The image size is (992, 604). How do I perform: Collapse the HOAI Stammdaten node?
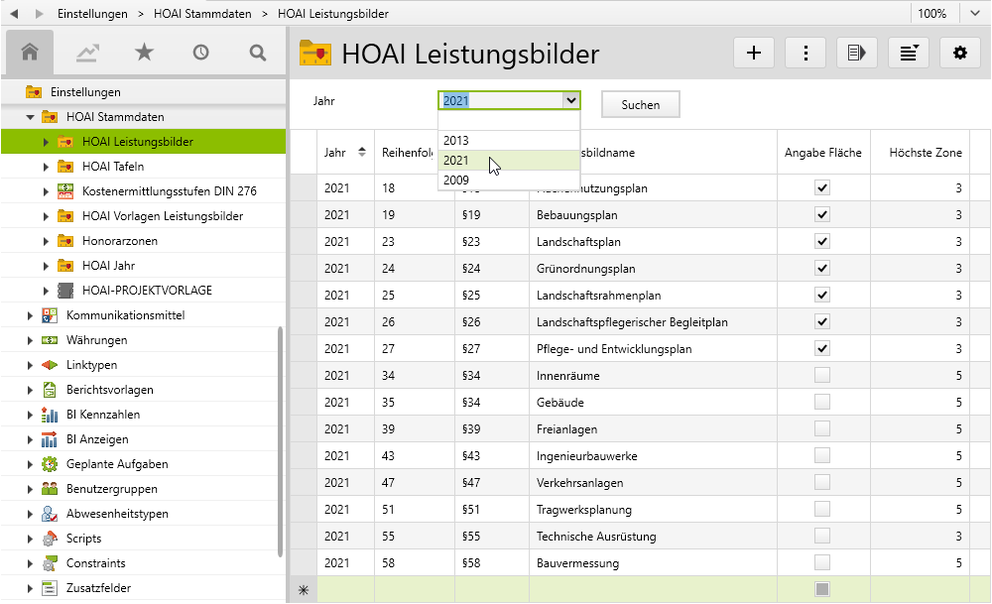[30, 117]
